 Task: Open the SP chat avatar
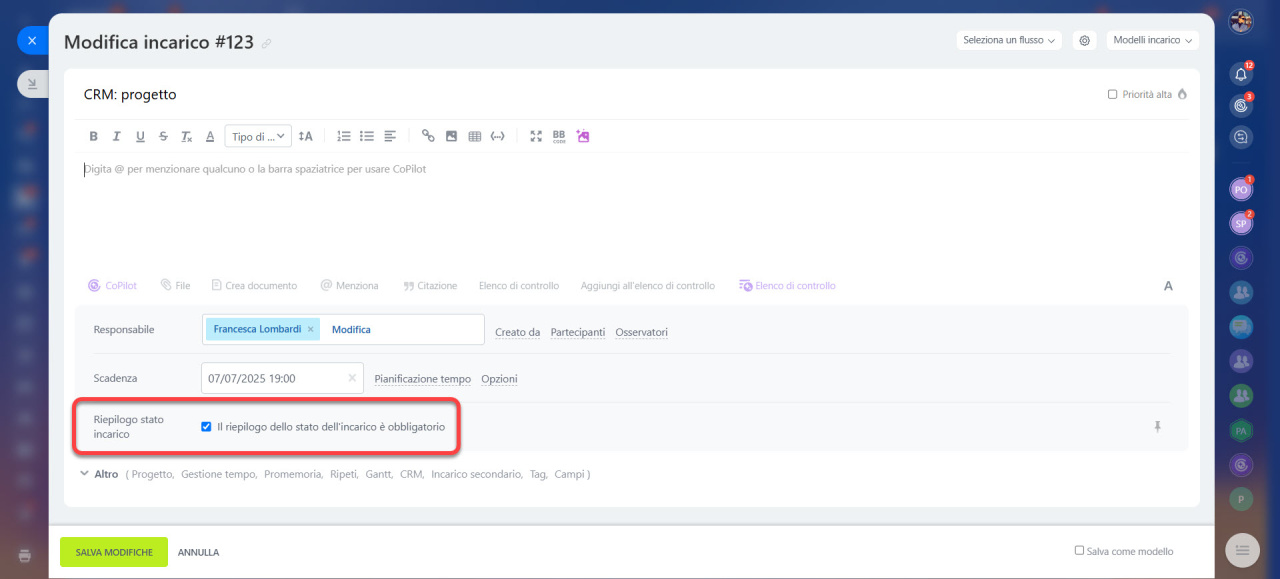[x=1241, y=223]
